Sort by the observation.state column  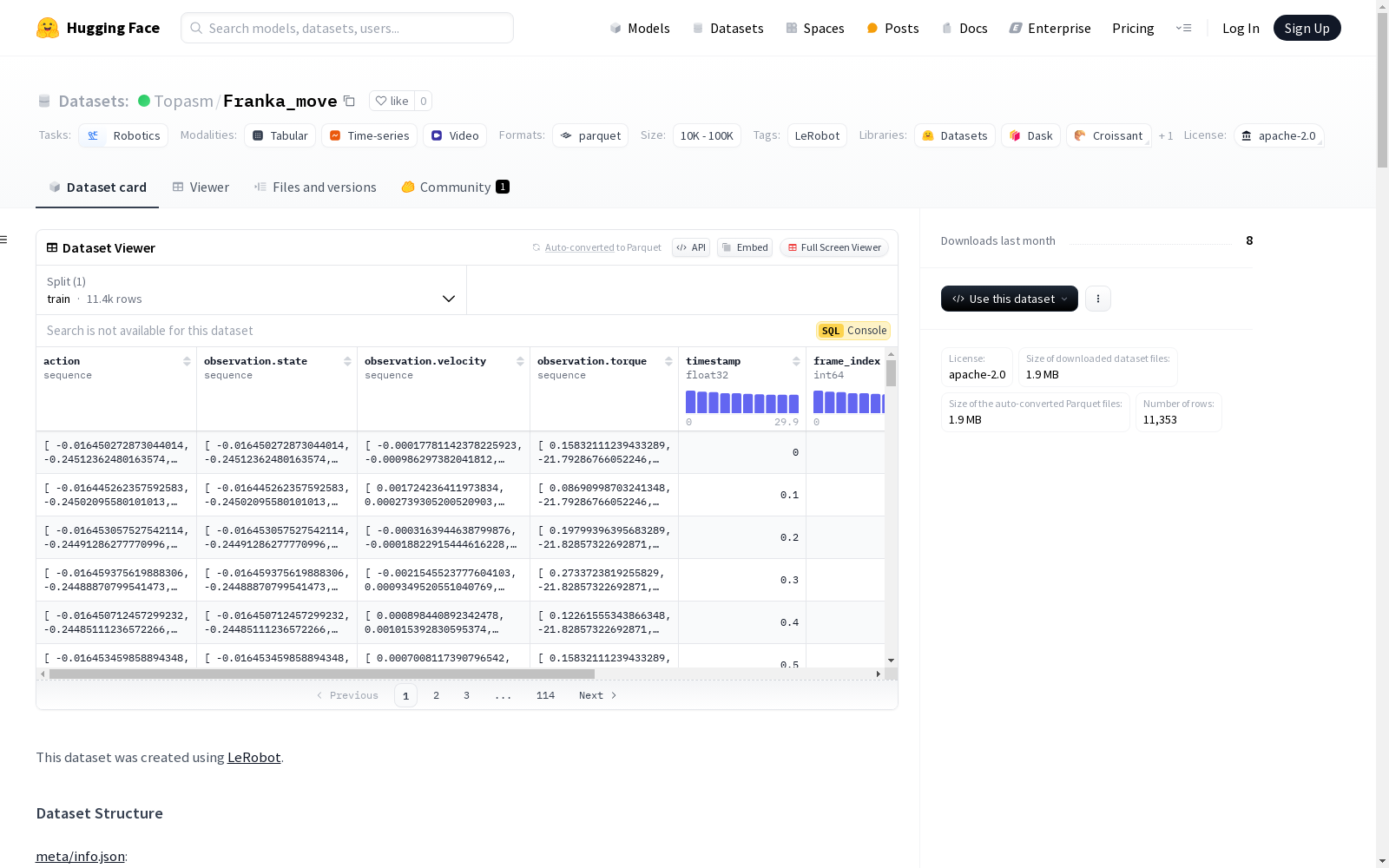pyautogui.click(x=347, y=361)
